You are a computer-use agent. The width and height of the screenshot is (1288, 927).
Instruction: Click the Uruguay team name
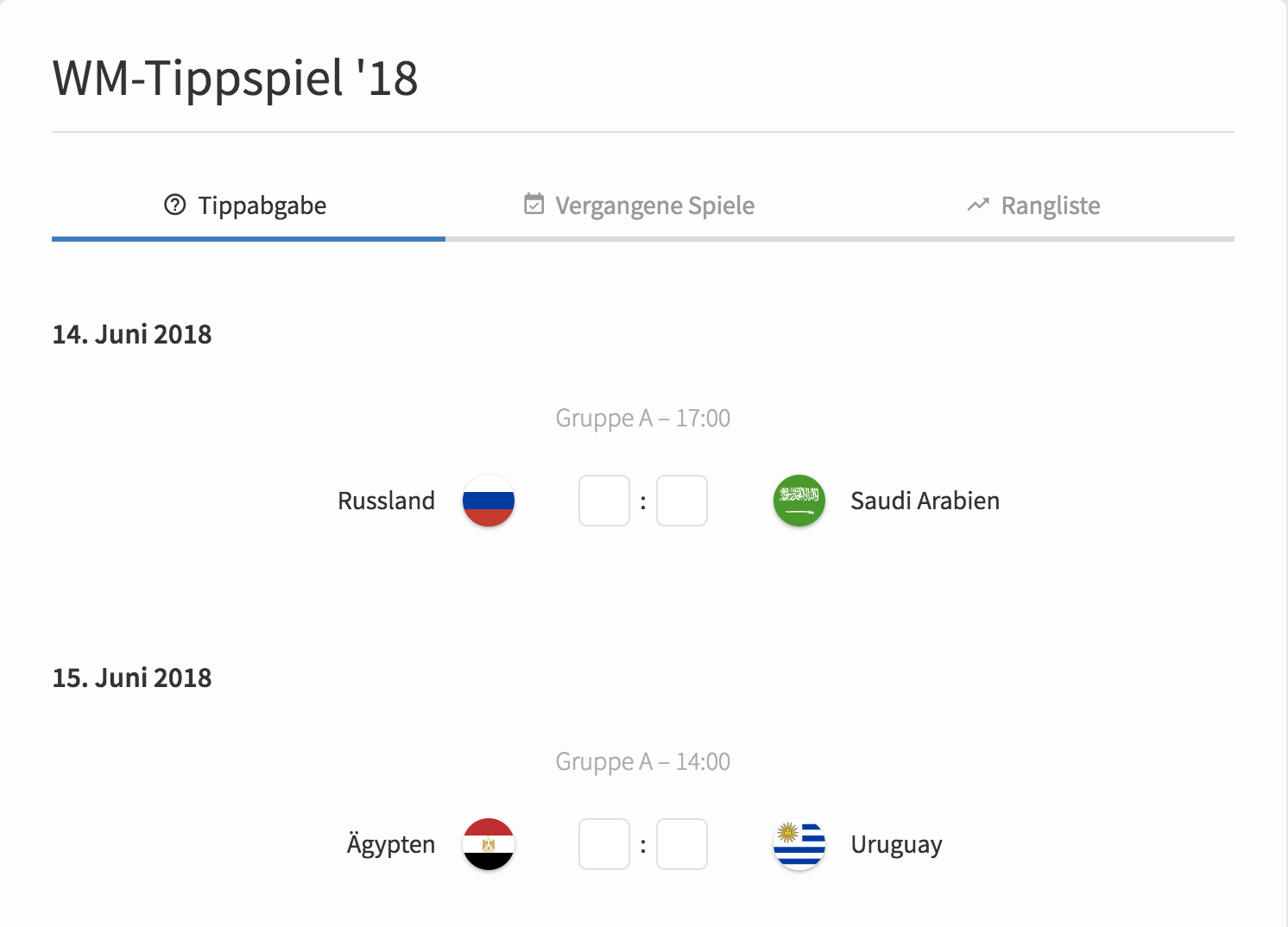(897, 845)
